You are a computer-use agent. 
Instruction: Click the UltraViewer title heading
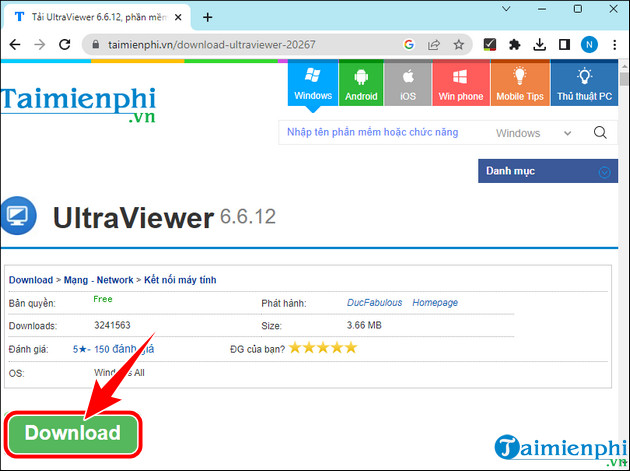pos(133,218)
